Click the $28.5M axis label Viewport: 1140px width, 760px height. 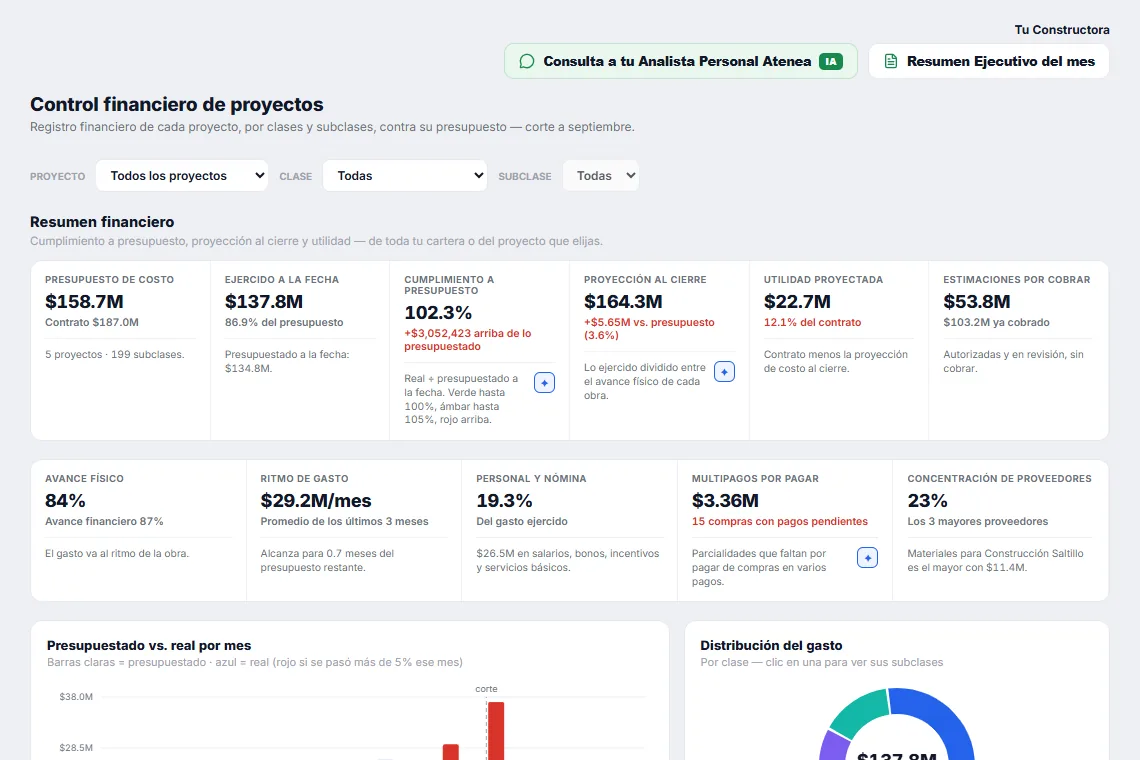(x=76, y=748)
